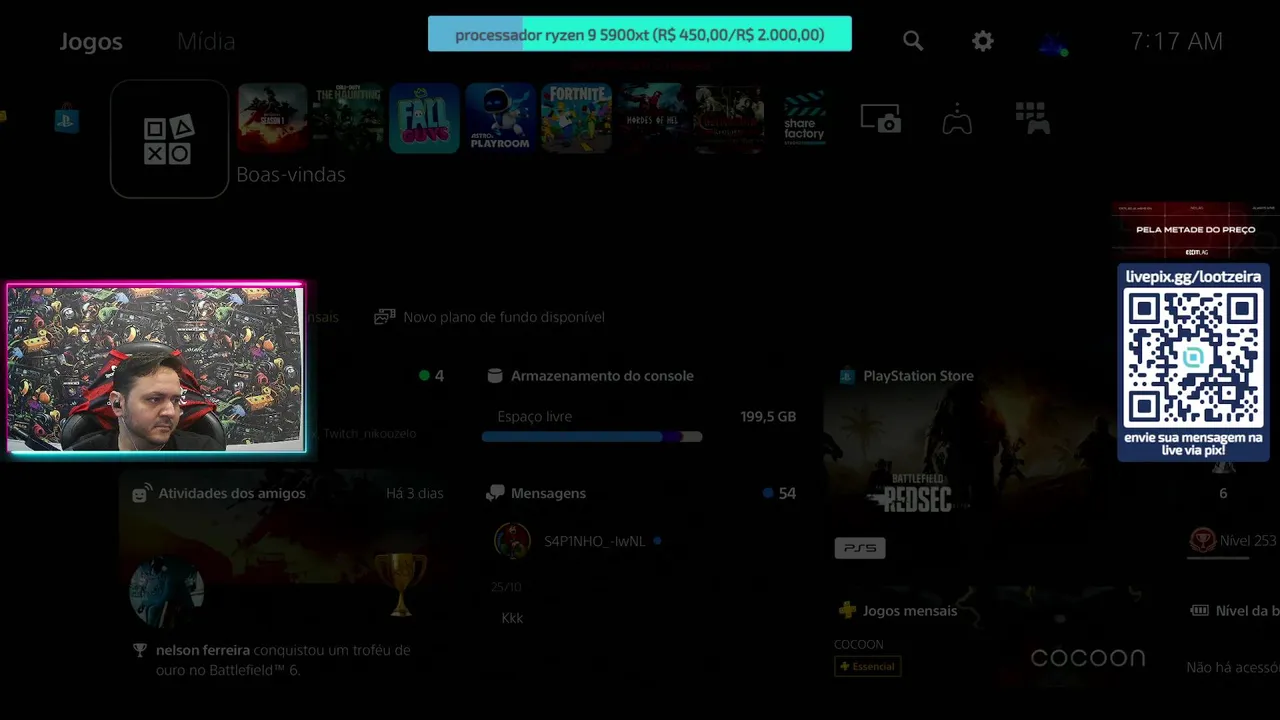
Task: Open the red game tile beside Share Factory
Action: 728,118
